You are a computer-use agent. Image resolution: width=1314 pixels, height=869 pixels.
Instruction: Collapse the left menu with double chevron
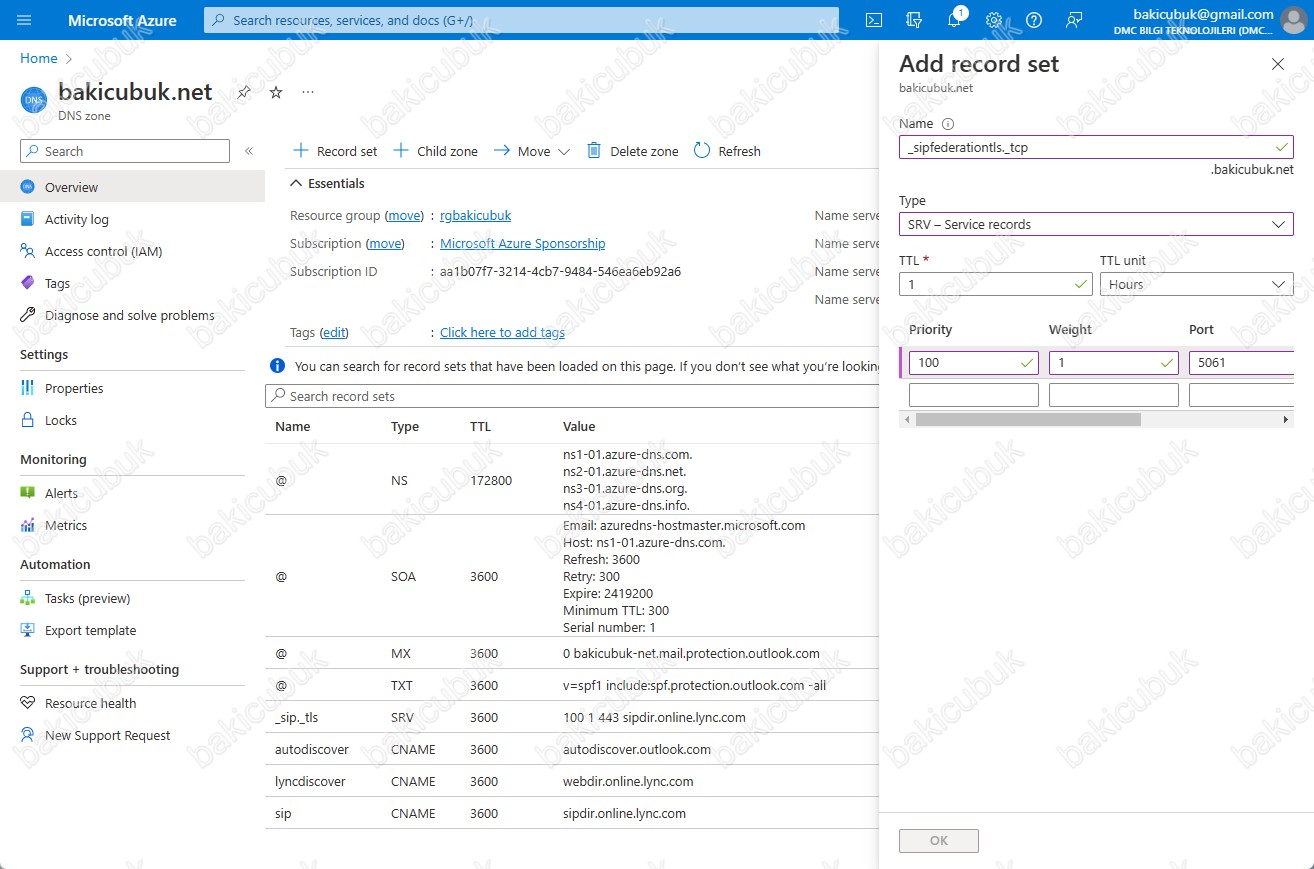click(249, 151)
